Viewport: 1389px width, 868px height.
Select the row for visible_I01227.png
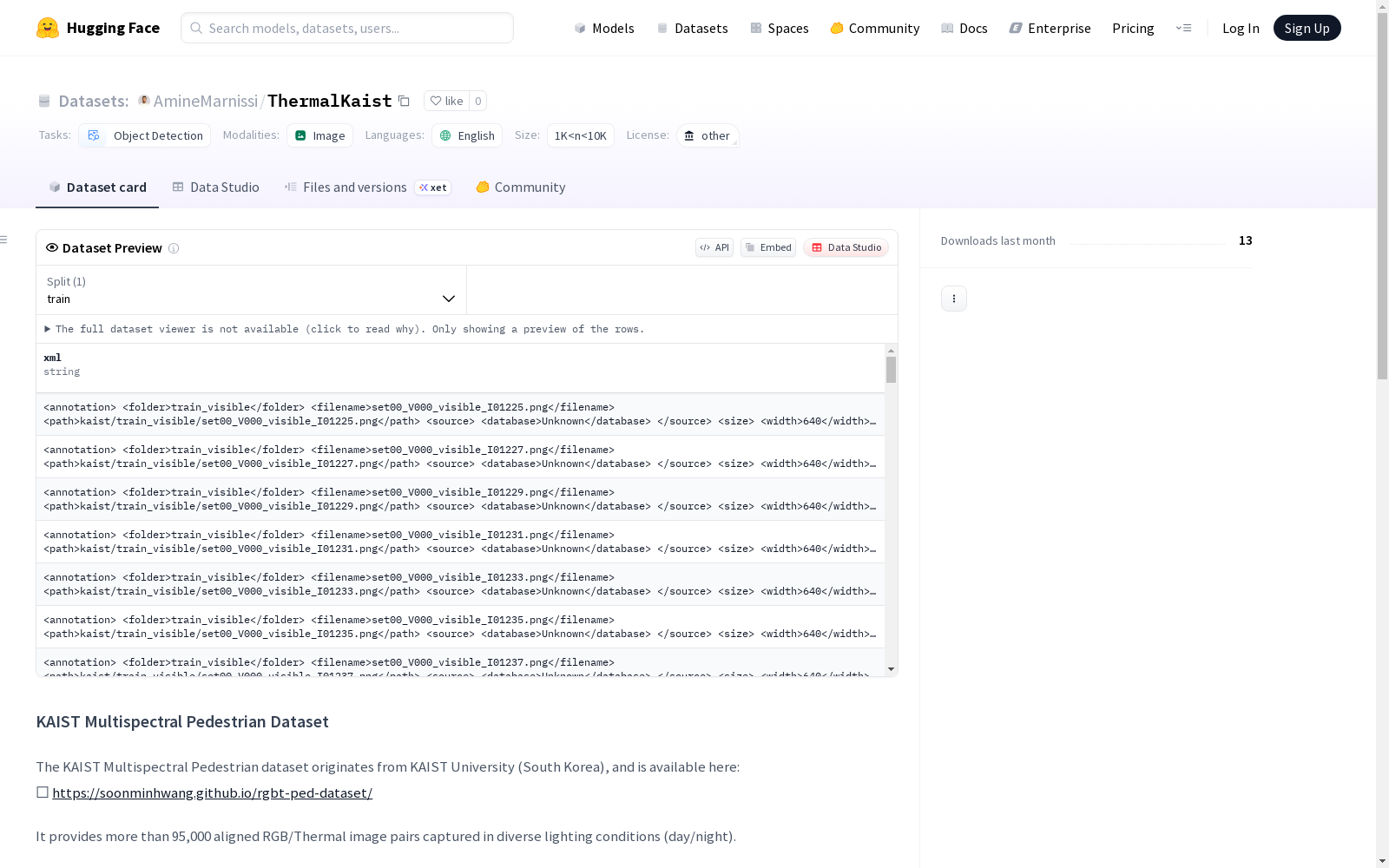click(x=460, y=457)
